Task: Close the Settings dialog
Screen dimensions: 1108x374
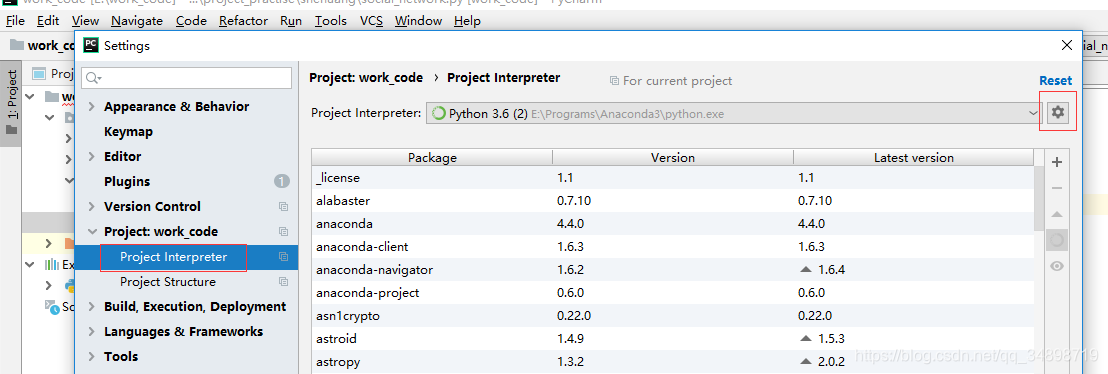Action: (x=1067, y=45)
